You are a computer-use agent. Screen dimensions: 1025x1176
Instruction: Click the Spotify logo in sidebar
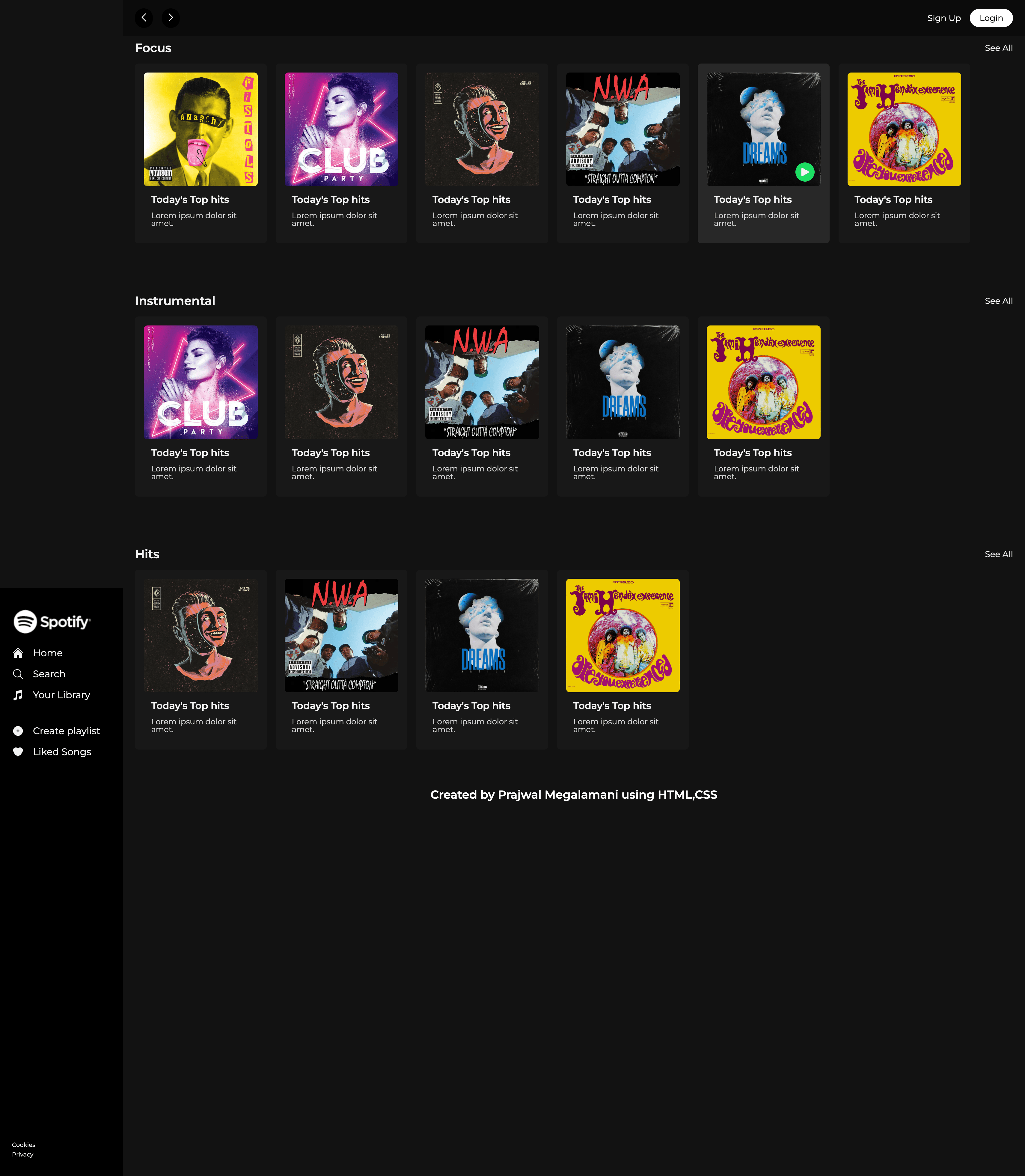coord(52,621)
